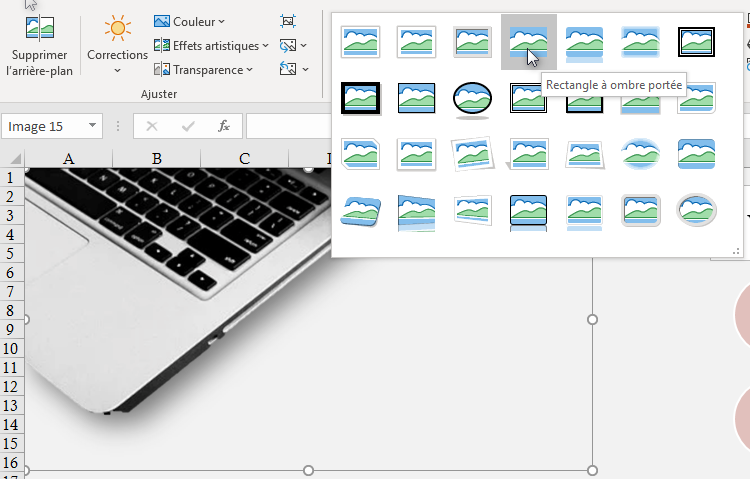Image resolution: width=750 pixels, height=479 pixels.
Task: Select row 16 header
Action: [x=11, y=462]
